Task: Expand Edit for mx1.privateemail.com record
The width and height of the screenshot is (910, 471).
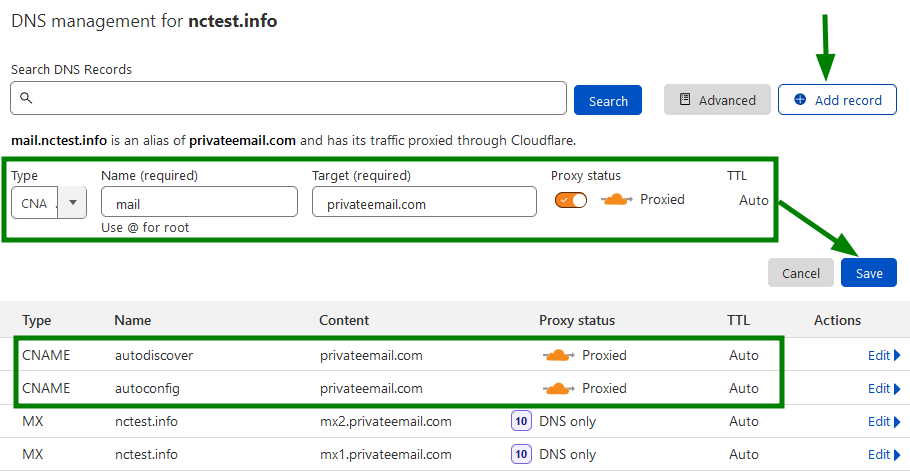Action: click(x=884, y=454)
